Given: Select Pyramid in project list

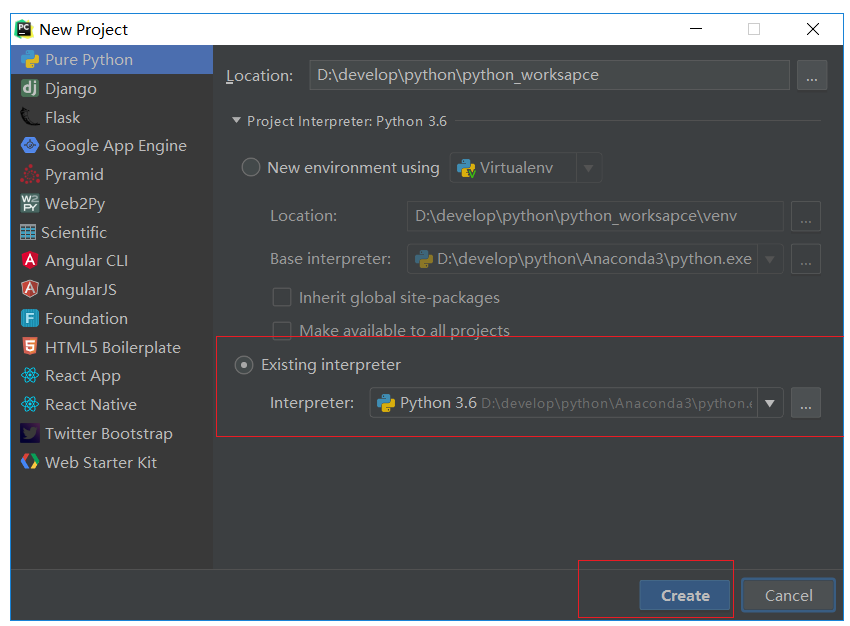Looking at the screenshot, I should tap(112, 175).
